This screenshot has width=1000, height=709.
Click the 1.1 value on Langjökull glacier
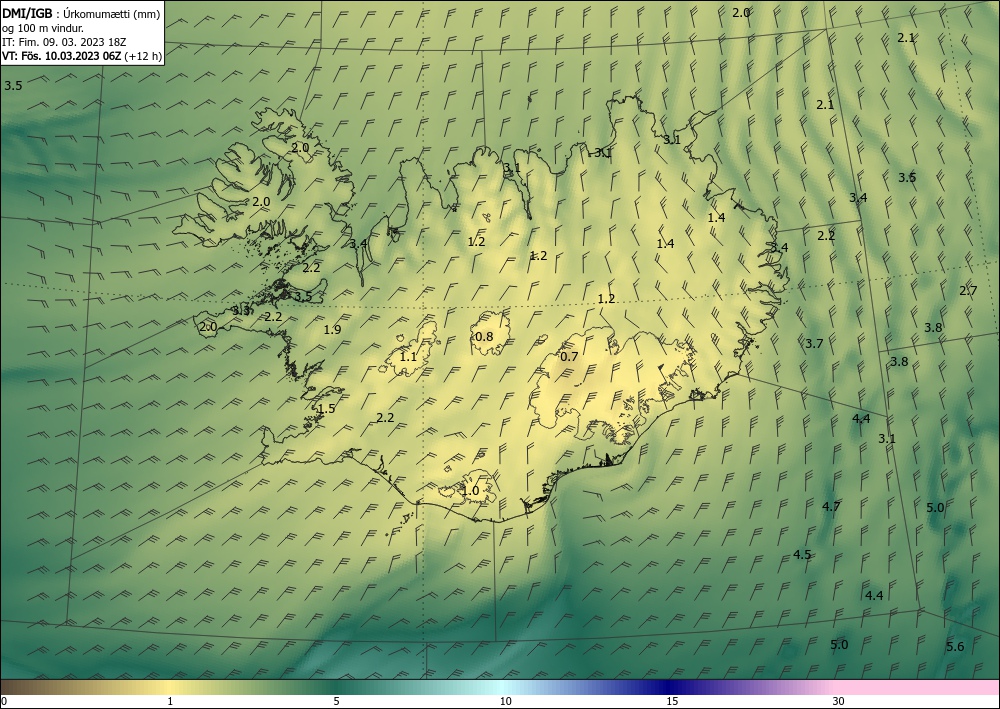pos(408,357)
